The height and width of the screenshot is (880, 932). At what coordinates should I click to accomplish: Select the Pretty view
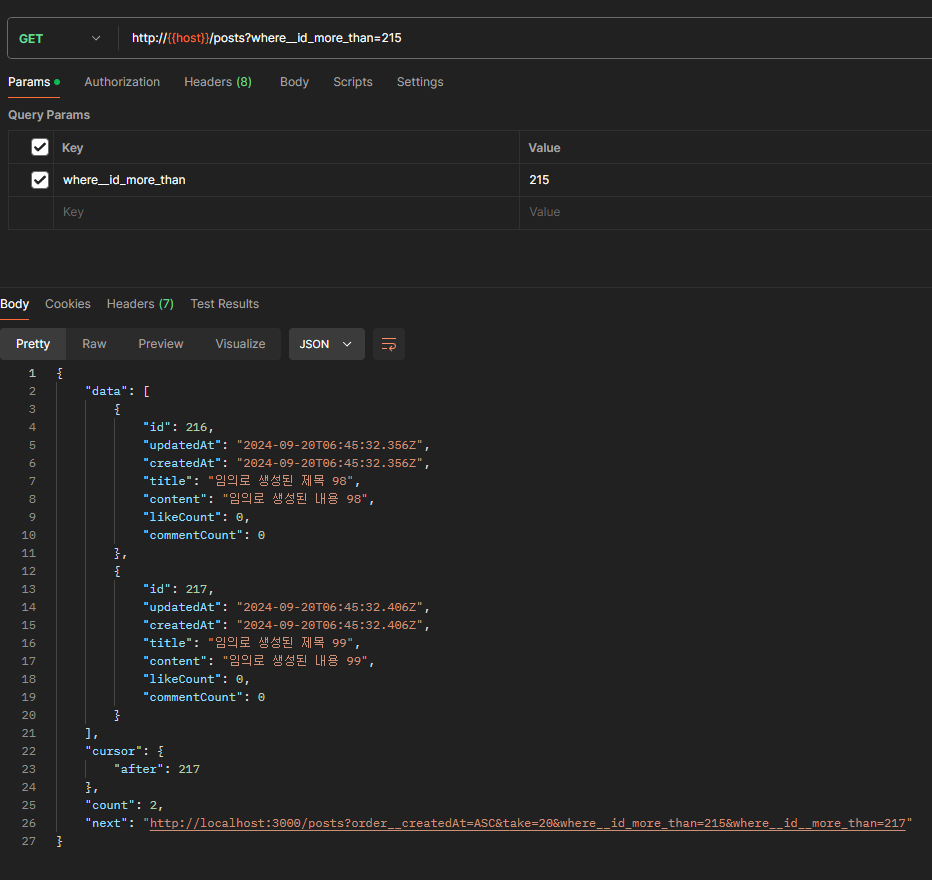coord(33,344)
